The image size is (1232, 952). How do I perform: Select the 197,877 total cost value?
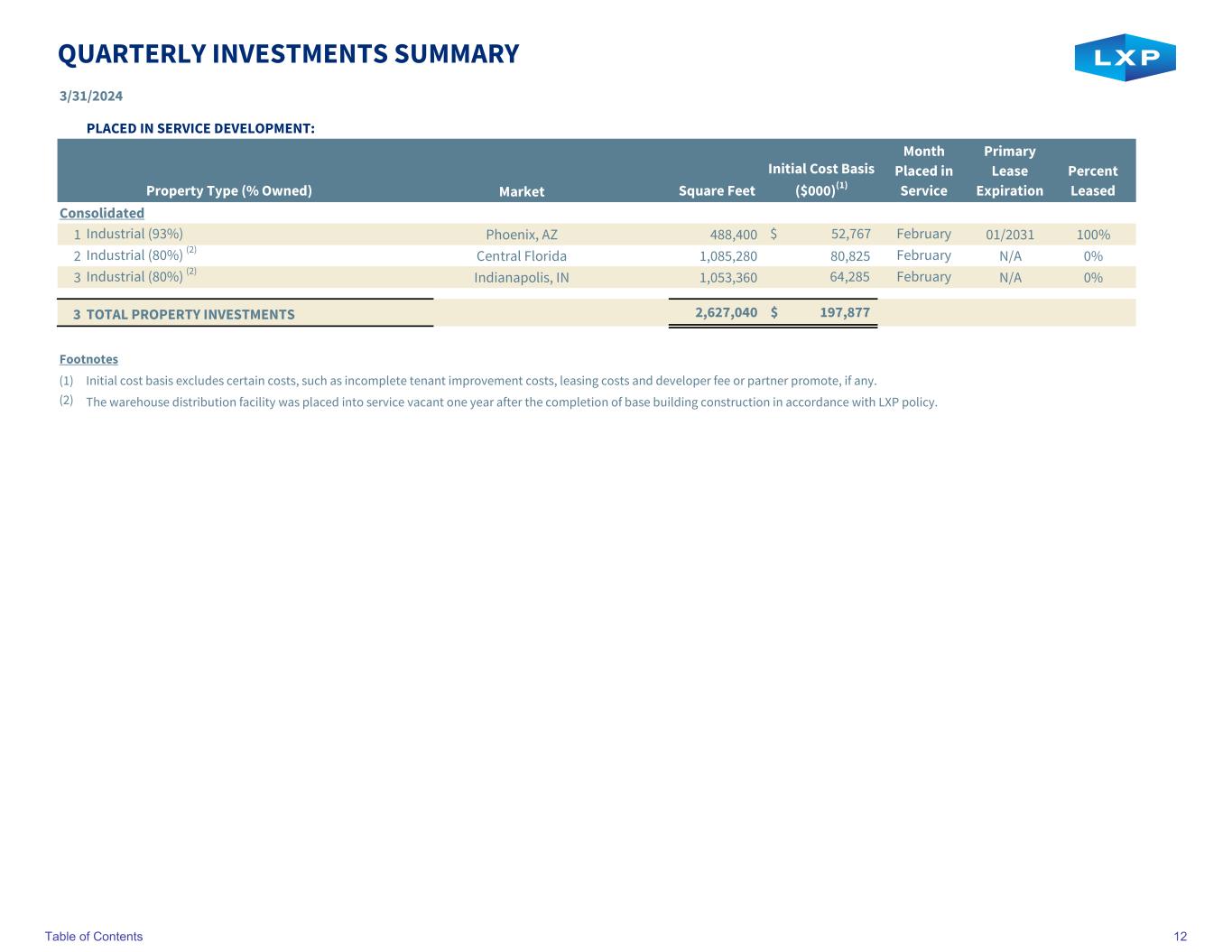coord(845,313)
